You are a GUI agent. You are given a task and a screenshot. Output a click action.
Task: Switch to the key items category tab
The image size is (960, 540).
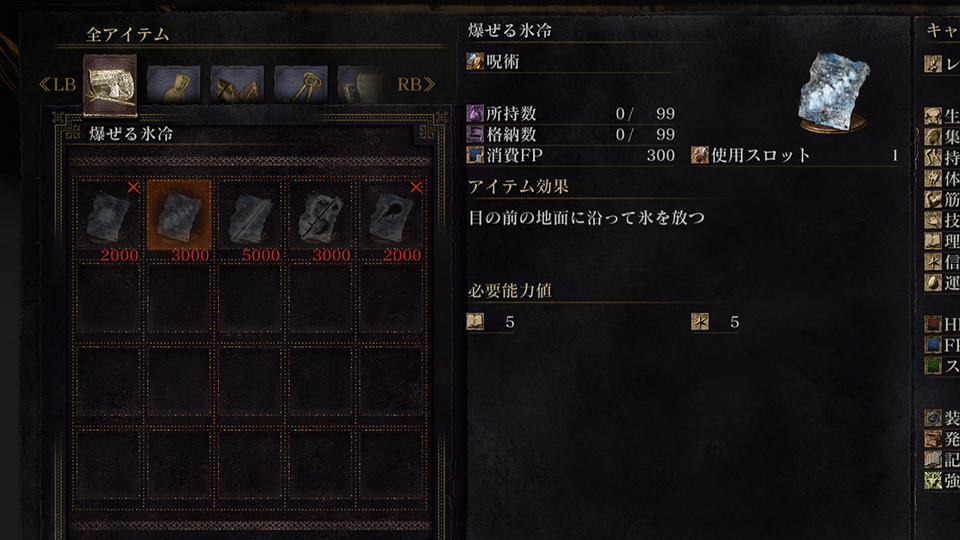pos(301,84)
